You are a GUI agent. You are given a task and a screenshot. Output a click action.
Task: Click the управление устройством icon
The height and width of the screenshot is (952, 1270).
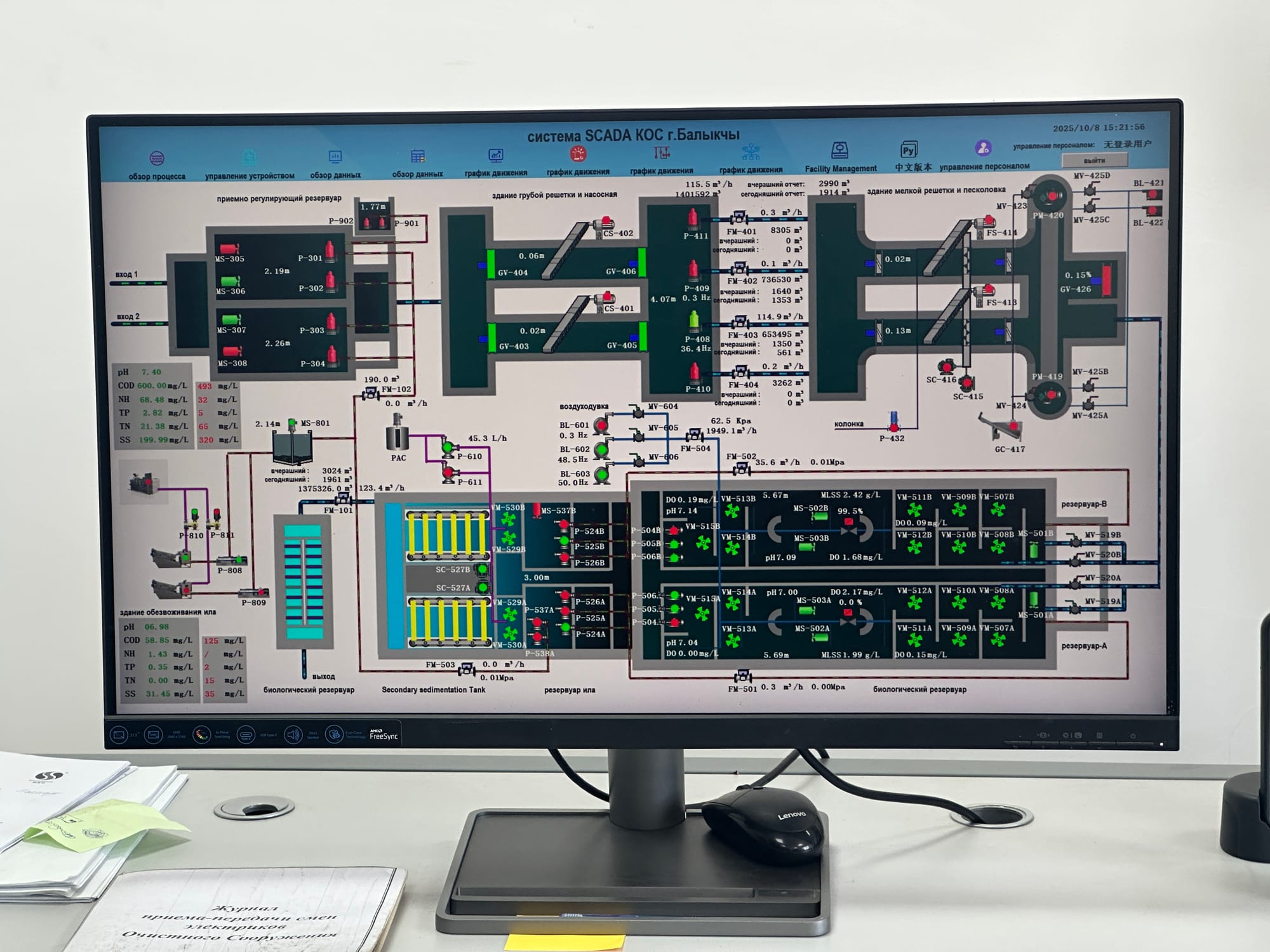(x=250, y=157)
